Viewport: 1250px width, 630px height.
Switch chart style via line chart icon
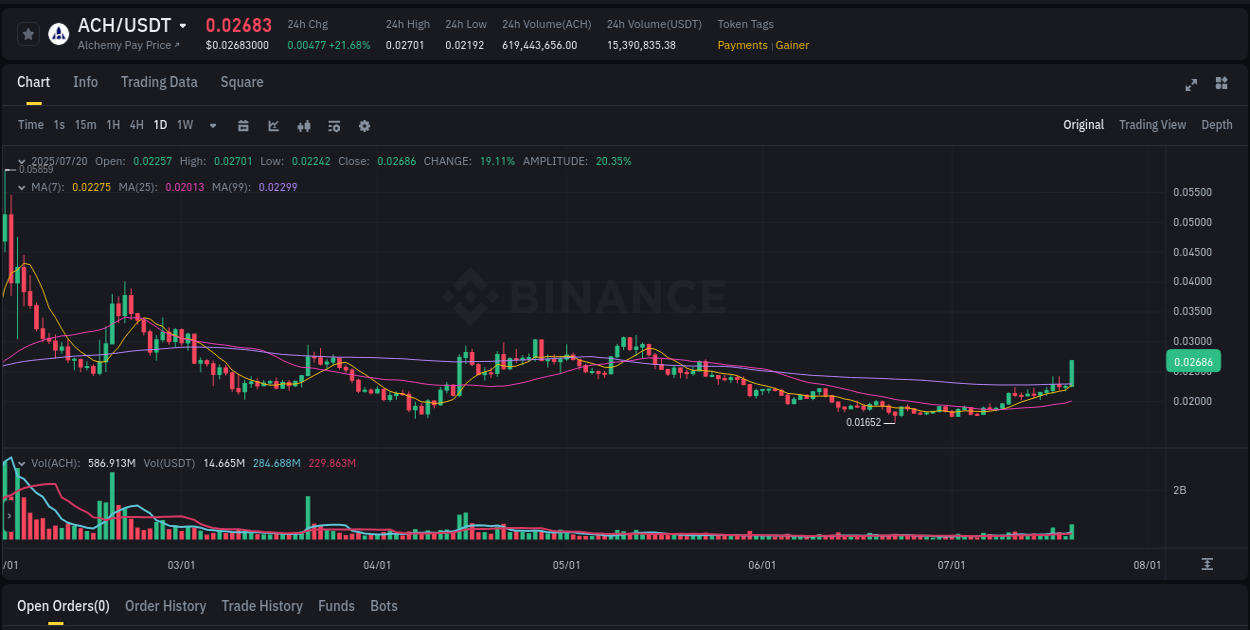[x=273, y=125]
